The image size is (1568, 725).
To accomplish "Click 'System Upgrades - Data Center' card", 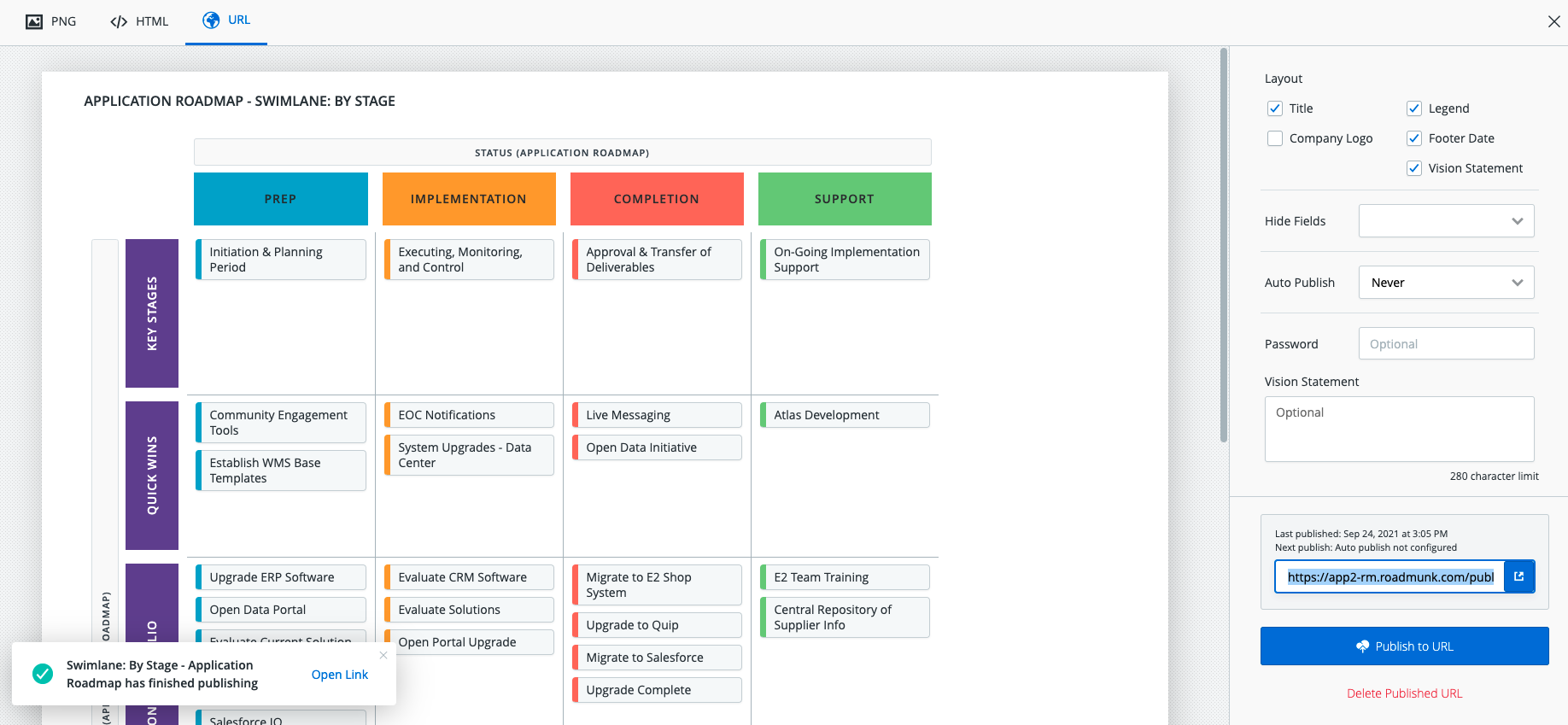I will (x=469, y=455).
